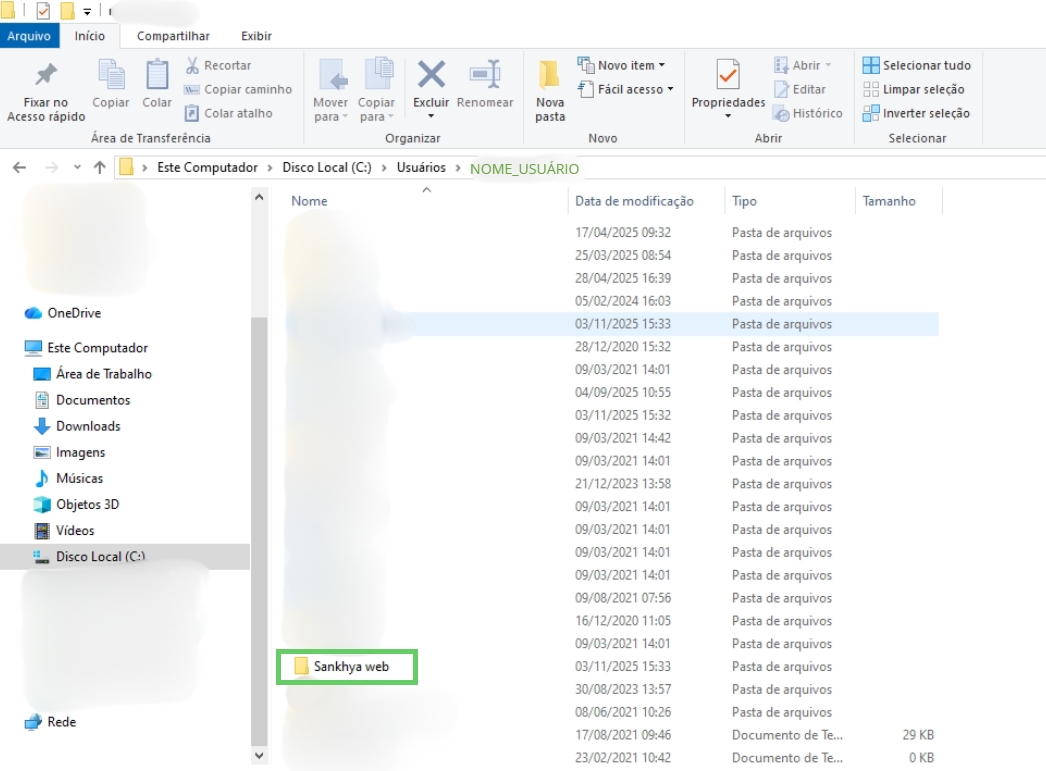Click Limpar seleção
The height and width of the screenshot is (771, 1046).
[x=913, y=89]
